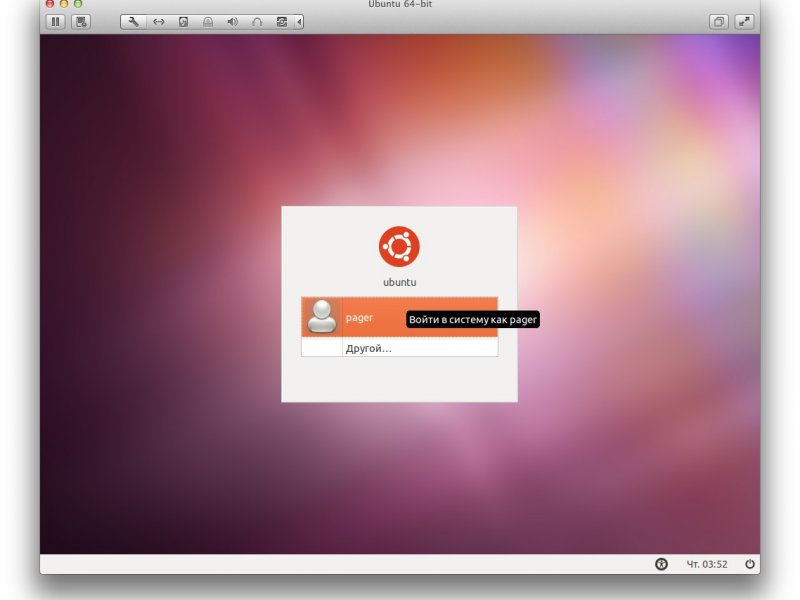Image resolution: width=800 pixels, height=600 pixels.
Task: Choose the Другой… login option
Action: [x=399, y=348]
